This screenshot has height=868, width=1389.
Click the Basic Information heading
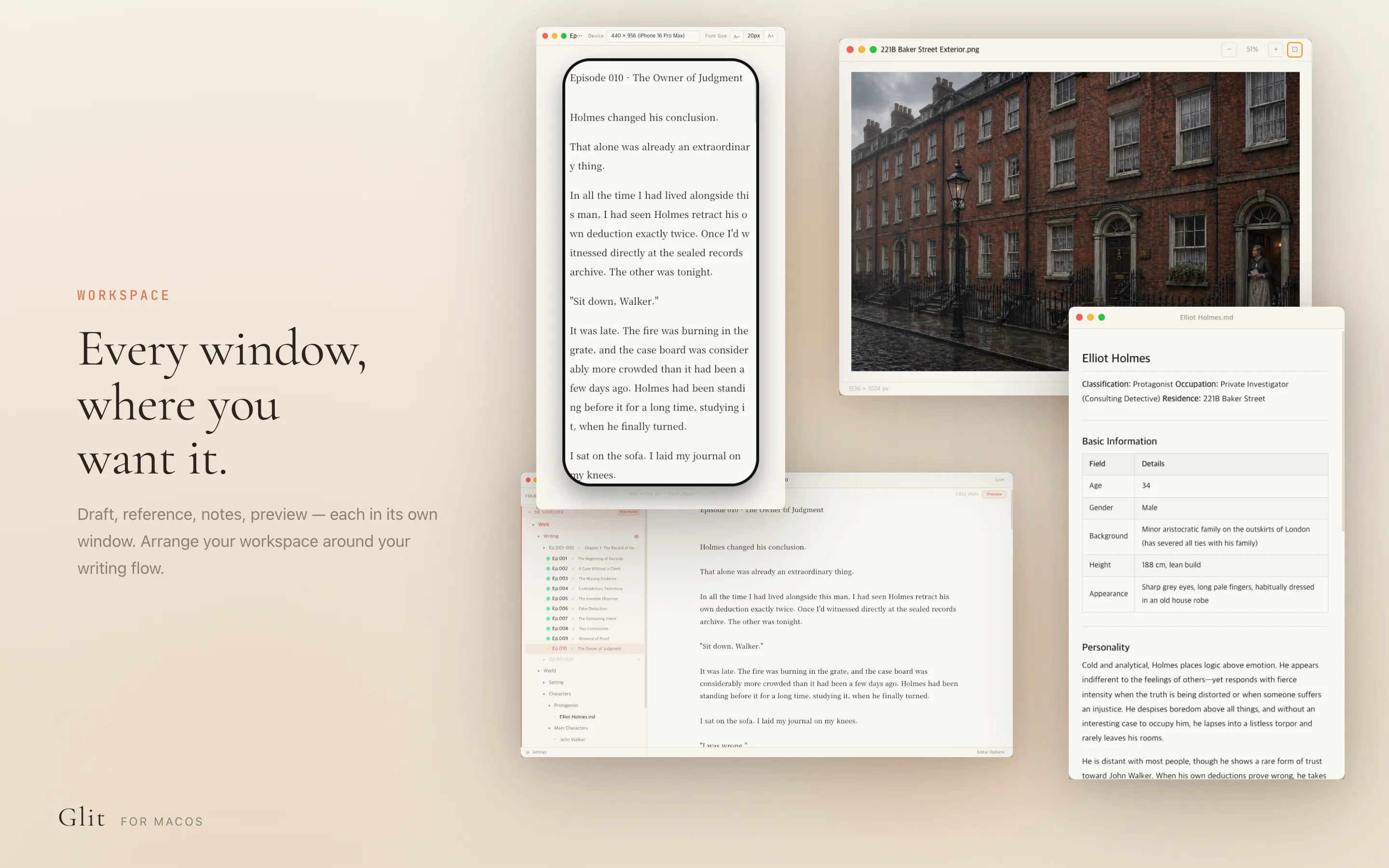(1119, 441)
